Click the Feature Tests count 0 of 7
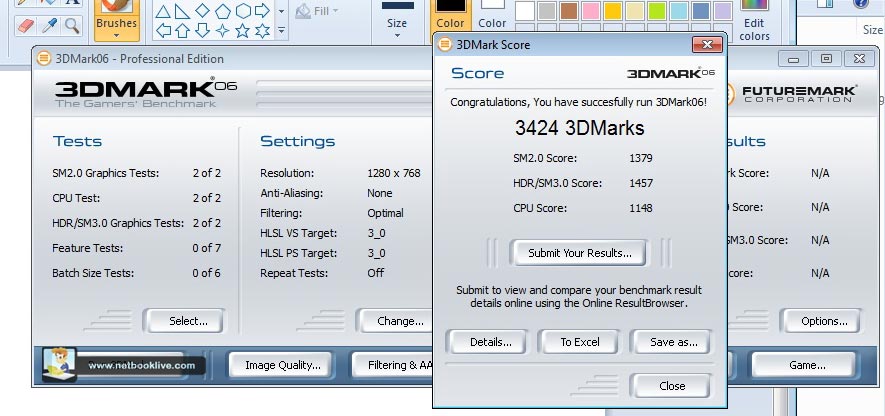The height and width of the screenshot is (416, 885). (x=207, y=248)
